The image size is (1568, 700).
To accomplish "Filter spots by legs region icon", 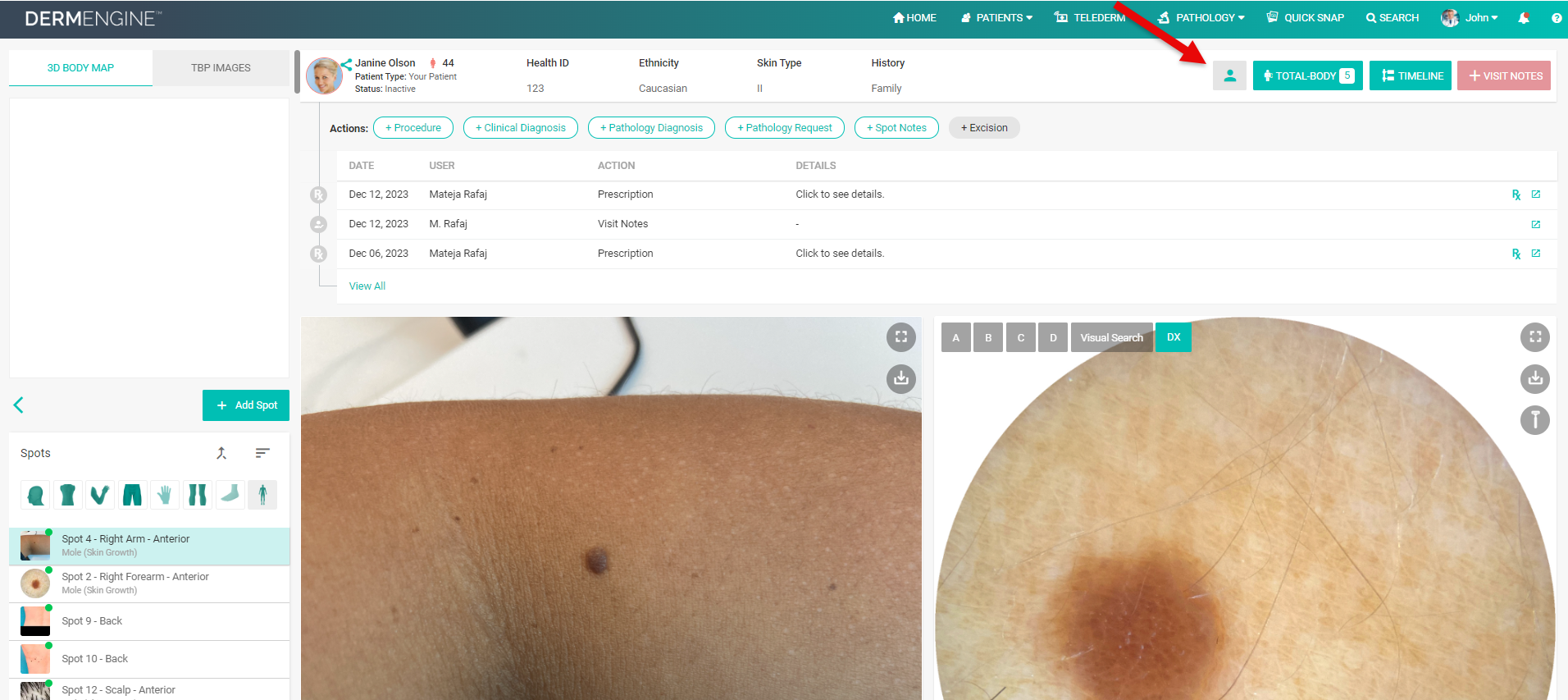I will (x=197, y=495).
